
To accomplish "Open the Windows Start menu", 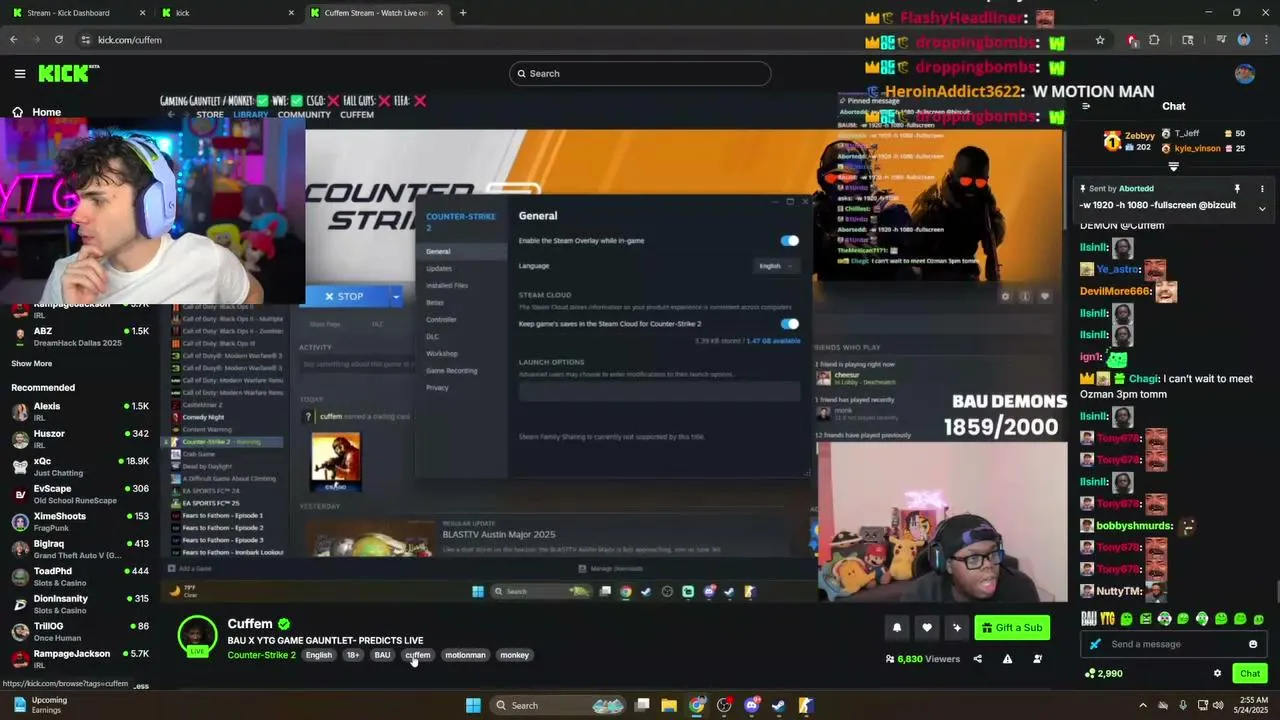I will point(473,705).
